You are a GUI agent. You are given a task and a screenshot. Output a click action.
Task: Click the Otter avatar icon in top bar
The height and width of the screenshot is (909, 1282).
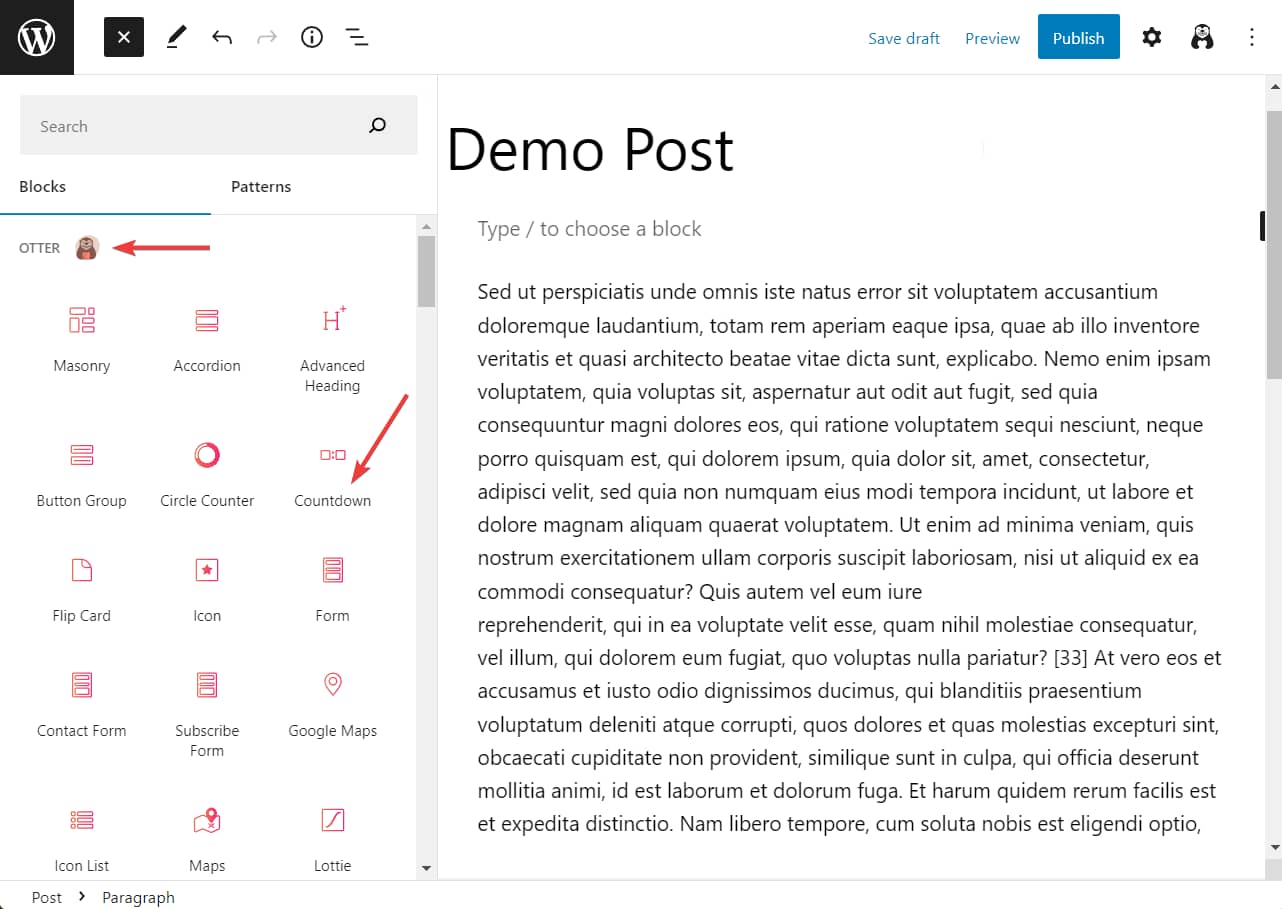click(x=1202, y=38)
